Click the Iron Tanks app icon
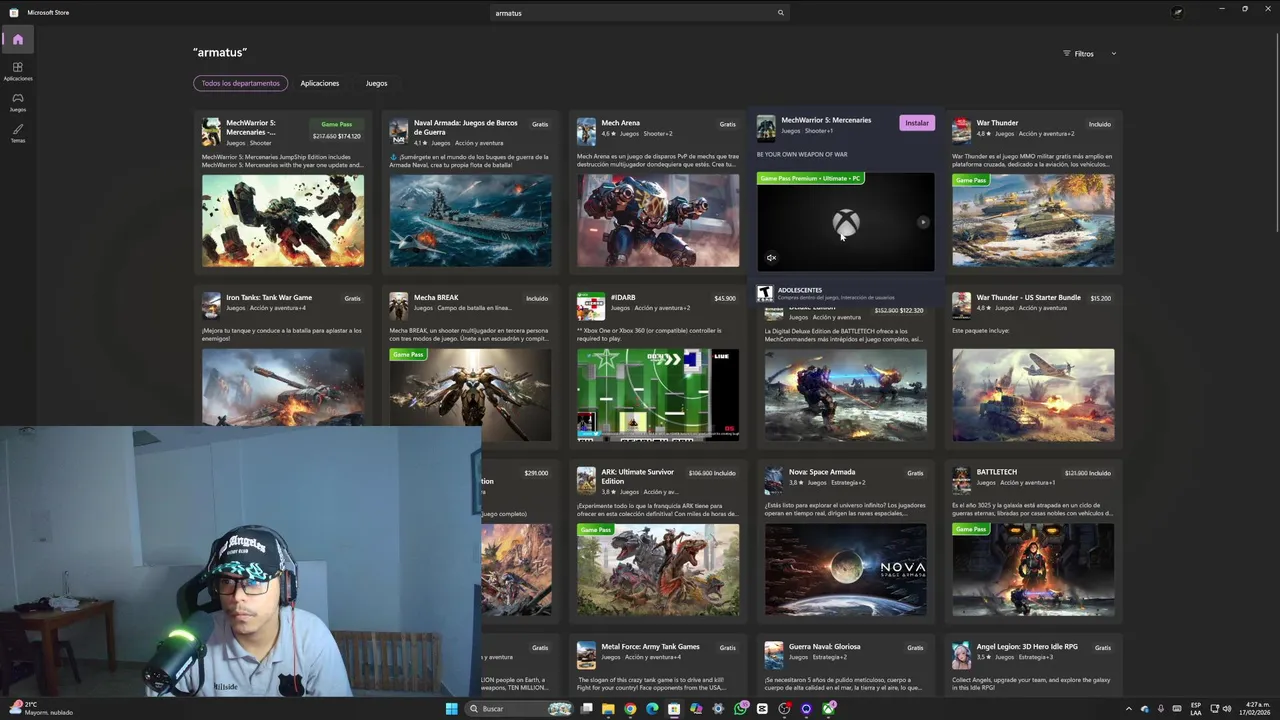 pos(211,306)
